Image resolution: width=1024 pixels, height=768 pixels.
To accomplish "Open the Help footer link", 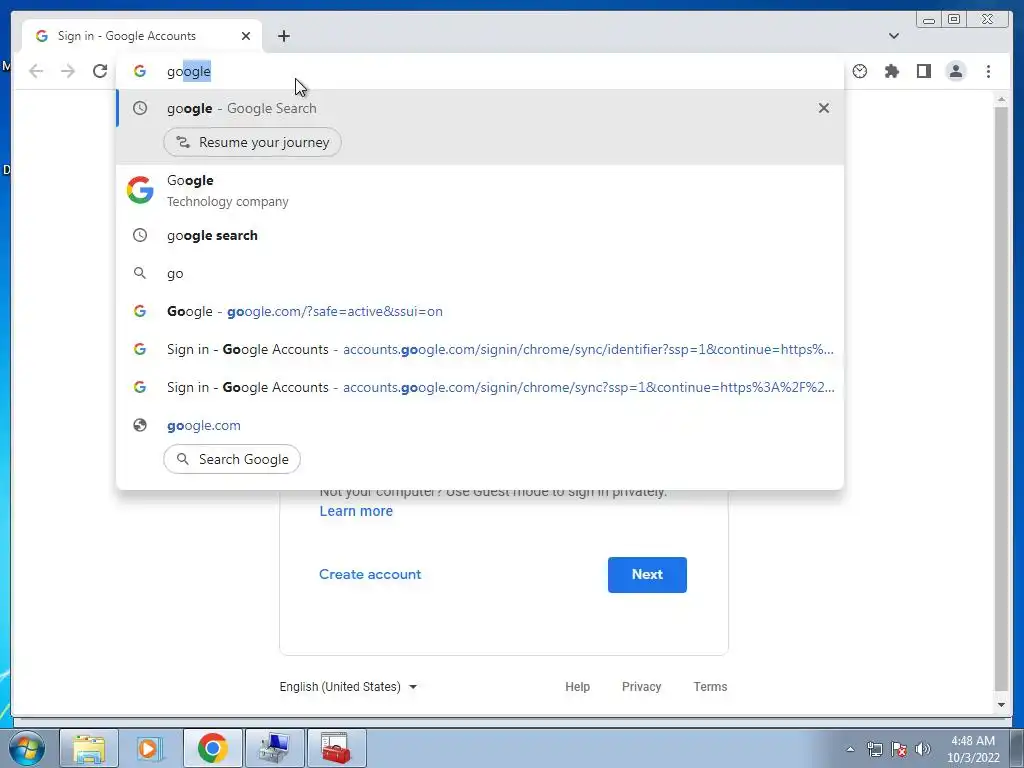I will tap(577, 686).
